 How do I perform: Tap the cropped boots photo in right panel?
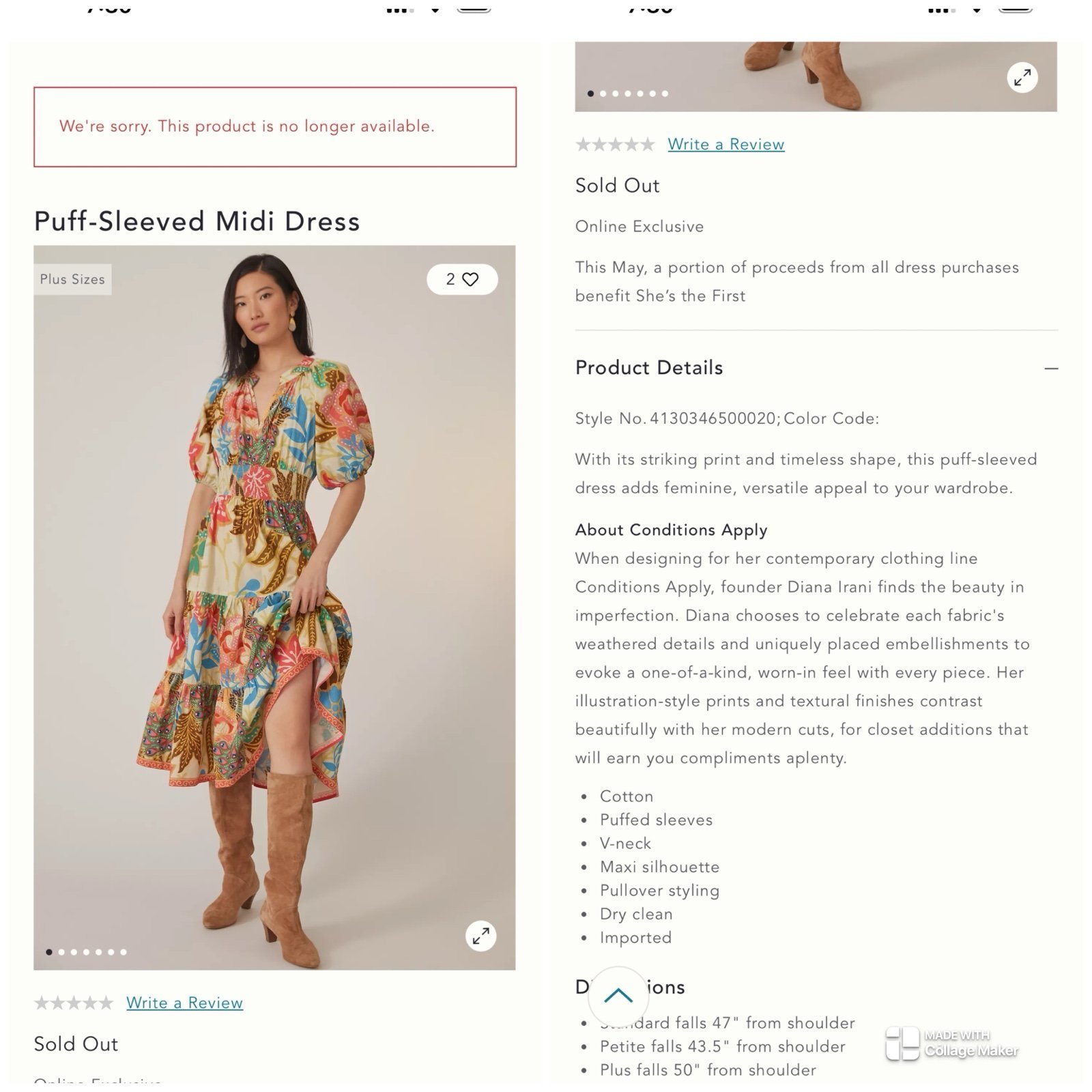click(x=816, y=76)
